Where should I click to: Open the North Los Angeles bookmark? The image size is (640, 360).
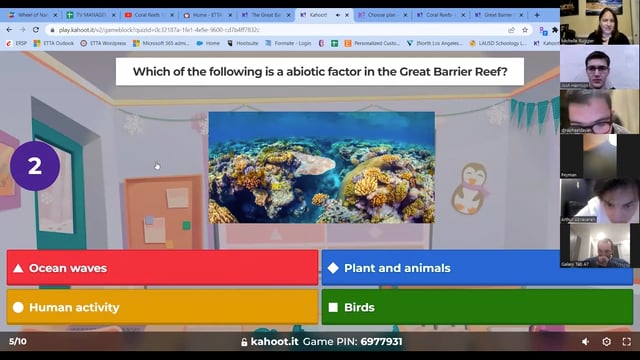pos(435,43)
